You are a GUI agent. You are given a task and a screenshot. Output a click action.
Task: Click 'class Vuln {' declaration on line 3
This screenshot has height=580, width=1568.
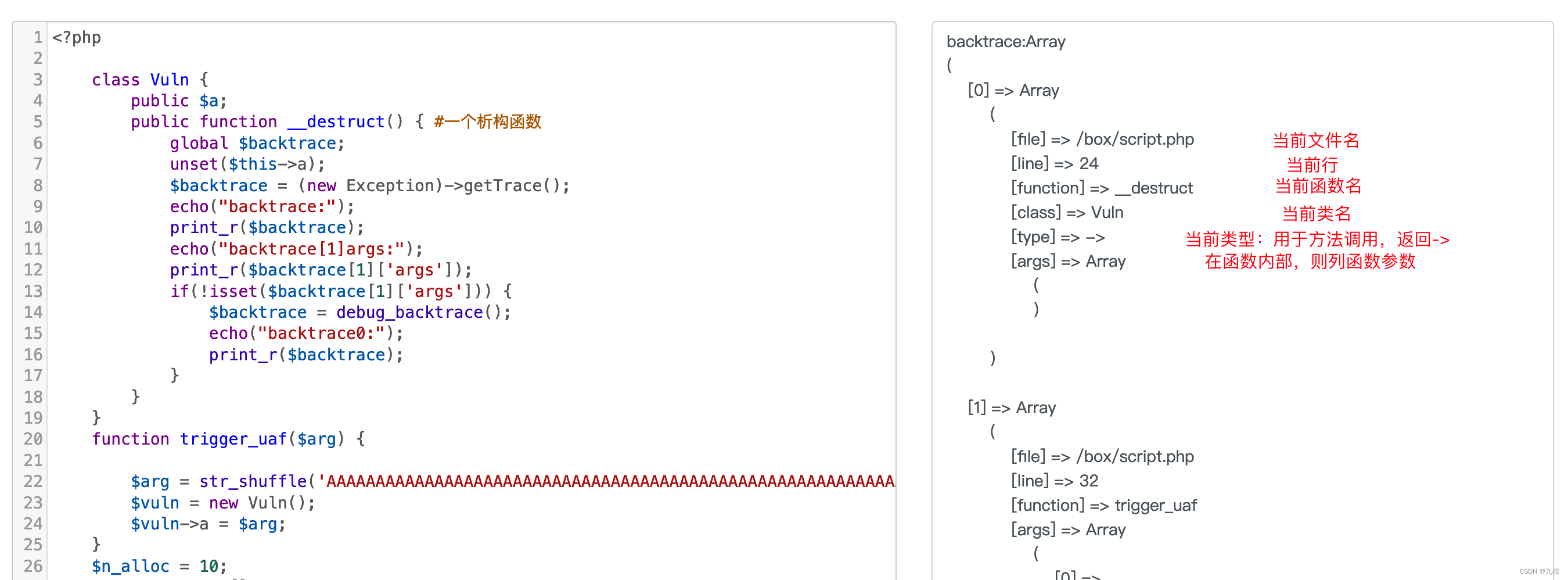[150, 80]
